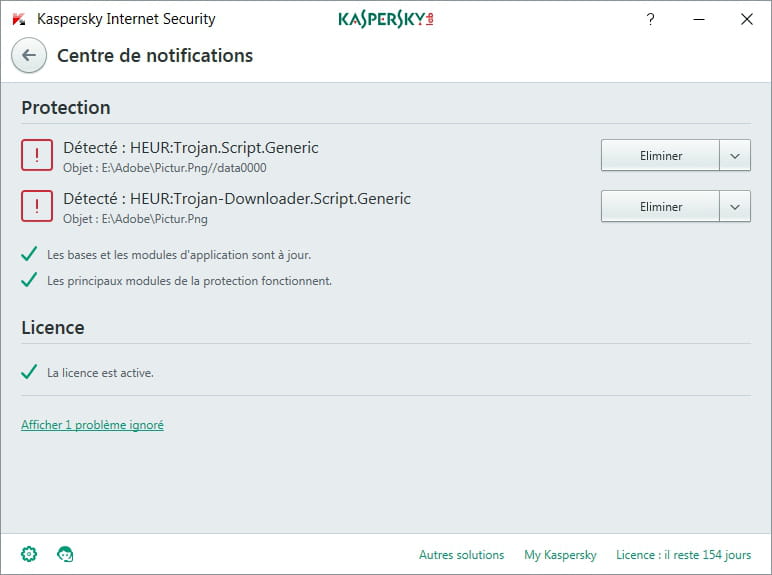
Task: Expand dropdown arrow for Trojan.Script.Generic Eliminer
Action: [735, 155]
